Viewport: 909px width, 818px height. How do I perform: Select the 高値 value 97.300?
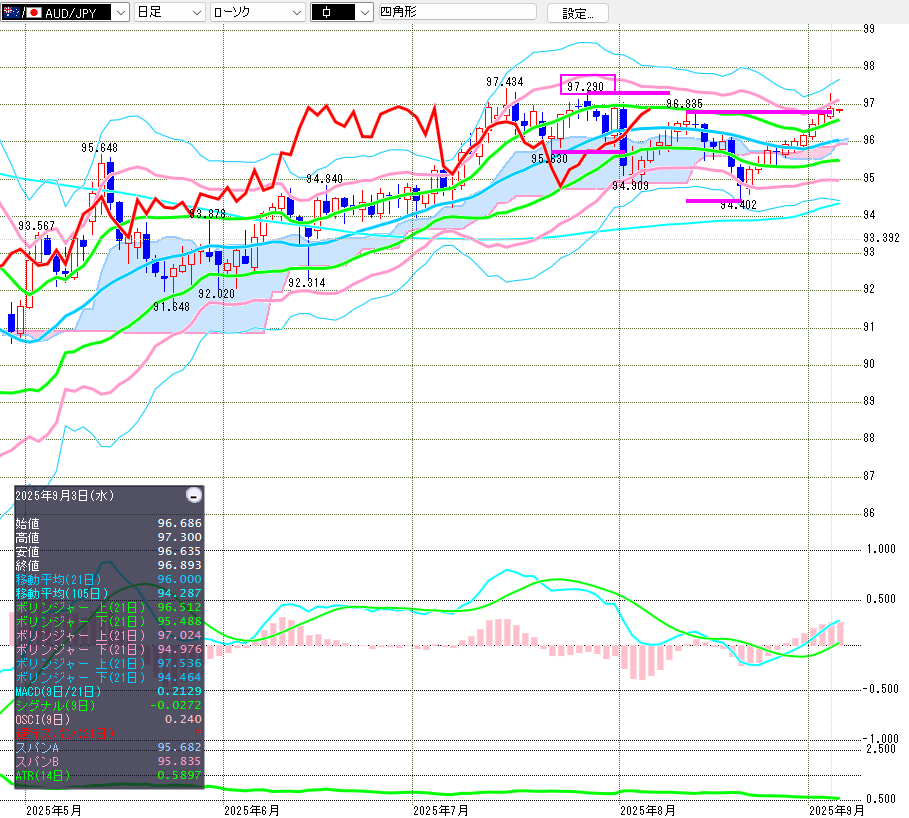point(180,537)
